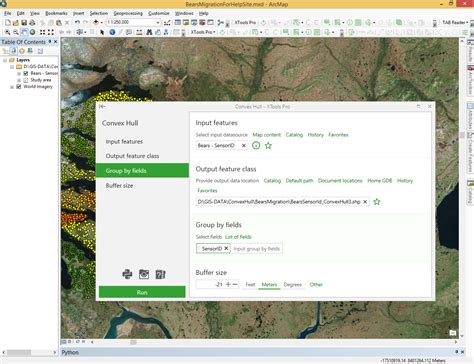Click List of fields link
474x364 pixels.
[x=238, y=237]
